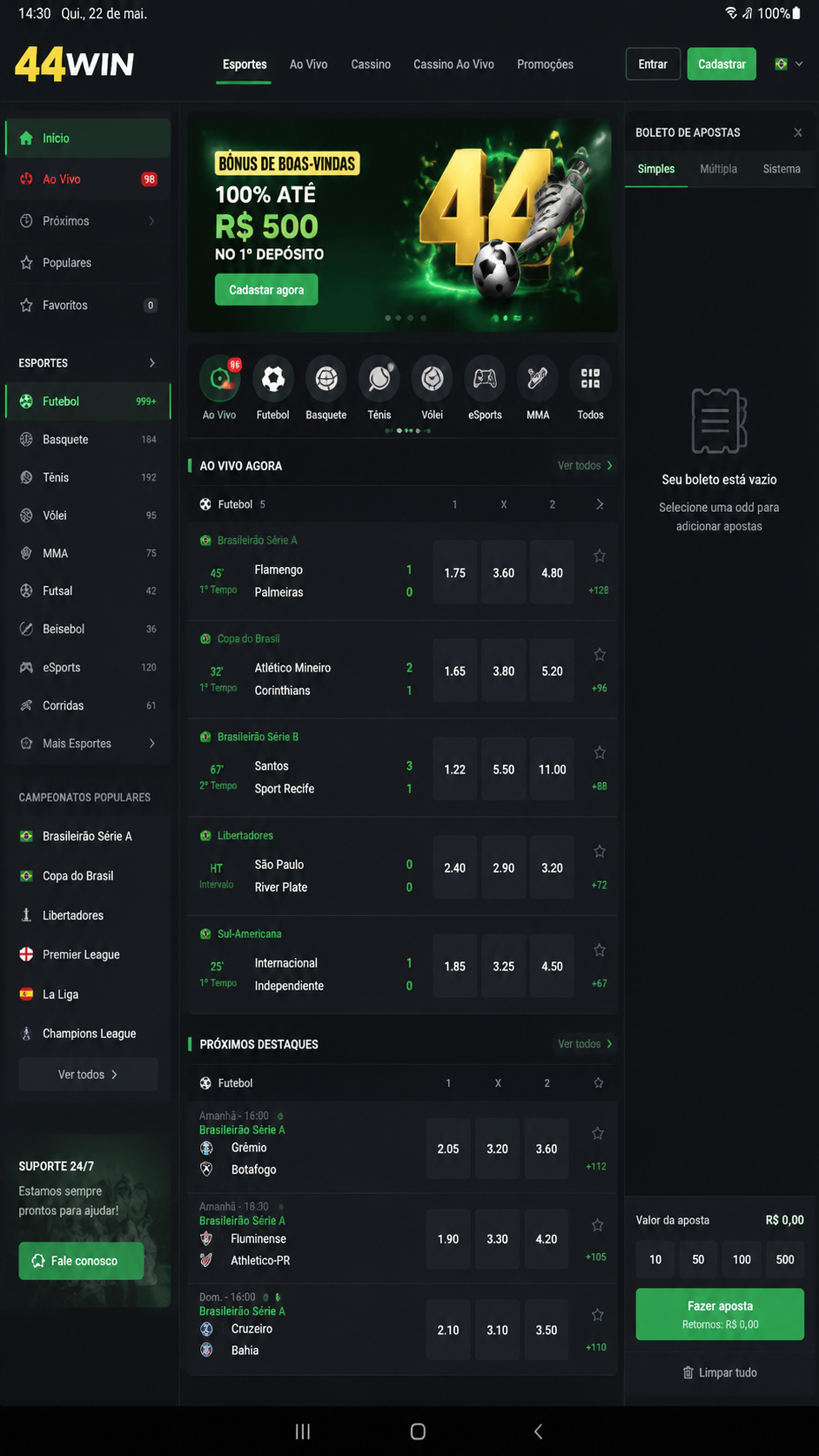The image size is (819, 1456).
Task: Favorite the Flamengo vs Palmeiras match
Action: click(600, 556)
